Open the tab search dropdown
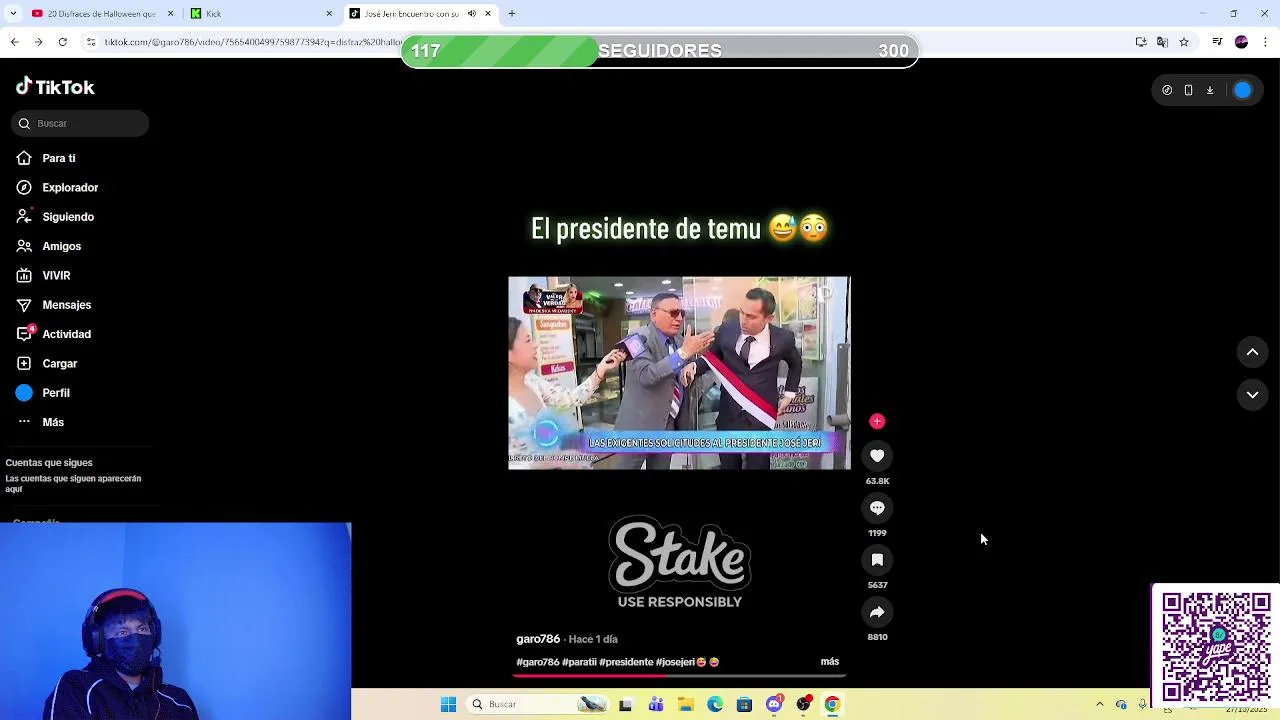Viewport: 1280px width, 720px height. [x=13, y=14]
